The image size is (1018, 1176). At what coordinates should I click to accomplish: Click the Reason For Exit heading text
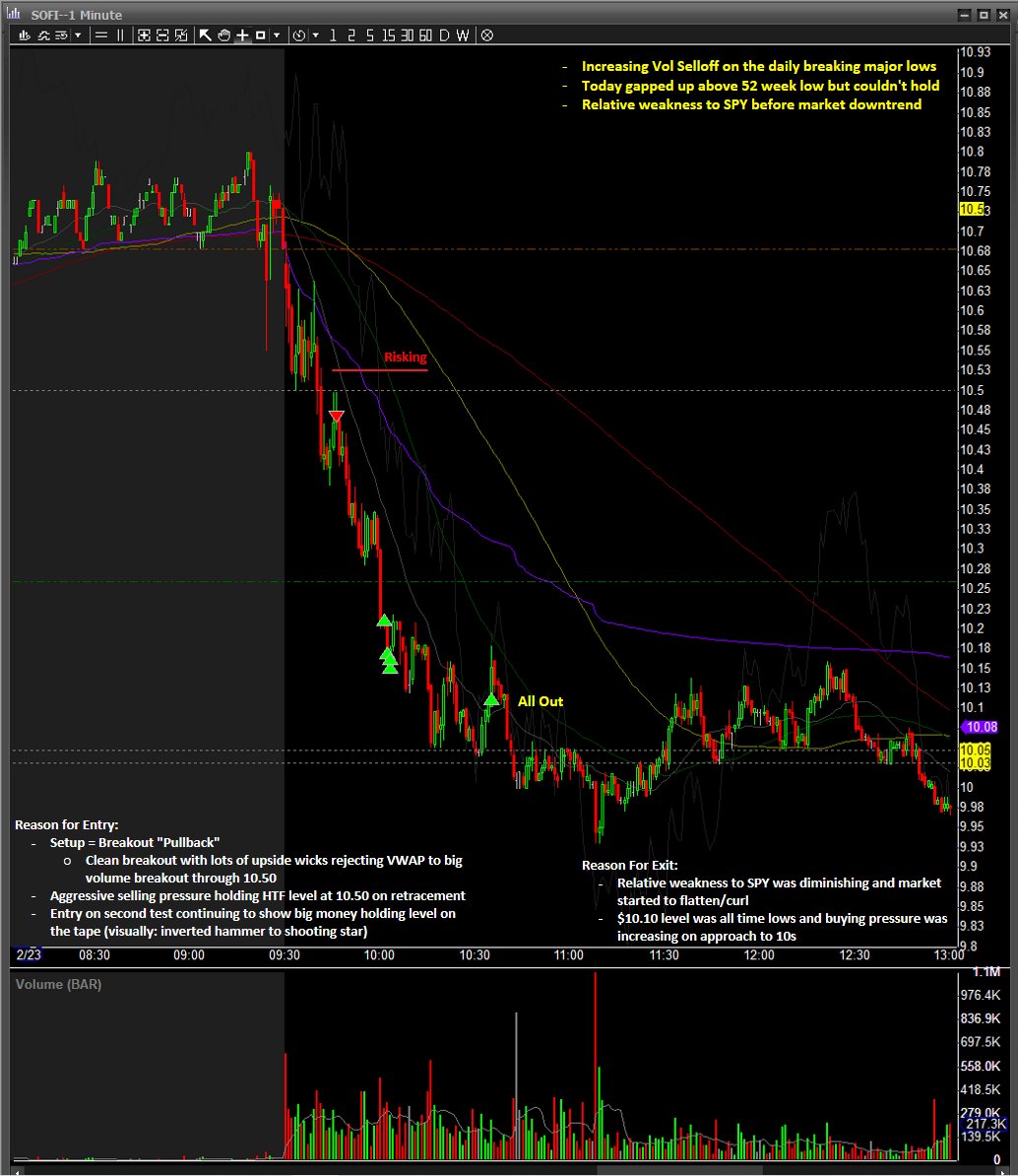[630, 865]
